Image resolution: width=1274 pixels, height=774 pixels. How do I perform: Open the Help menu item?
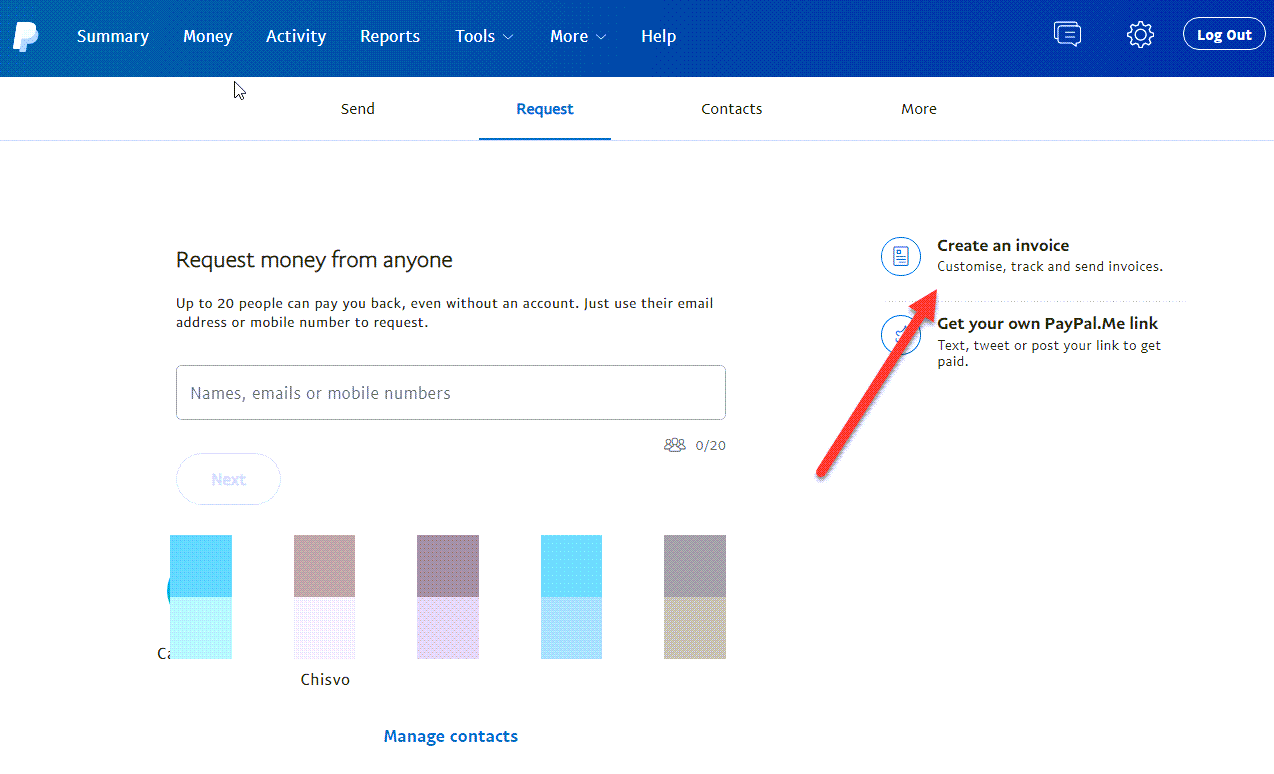(659, 36)
